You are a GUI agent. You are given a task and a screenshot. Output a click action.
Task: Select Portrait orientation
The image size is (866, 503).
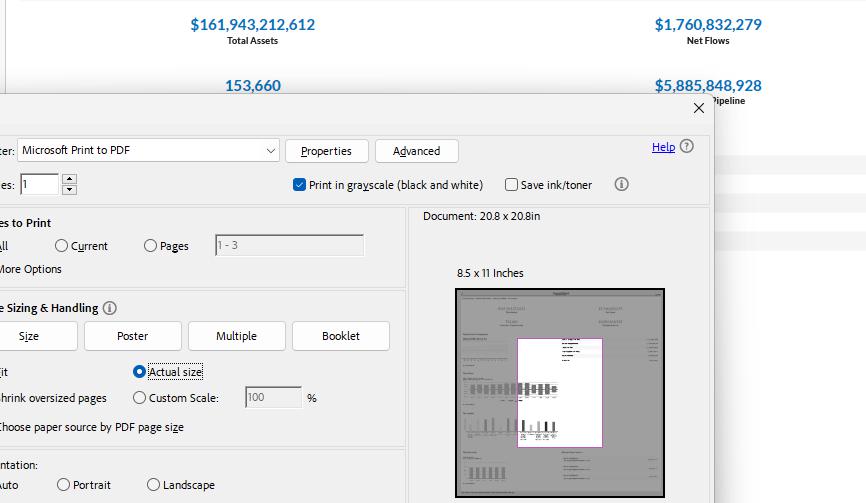coord(63,485)
